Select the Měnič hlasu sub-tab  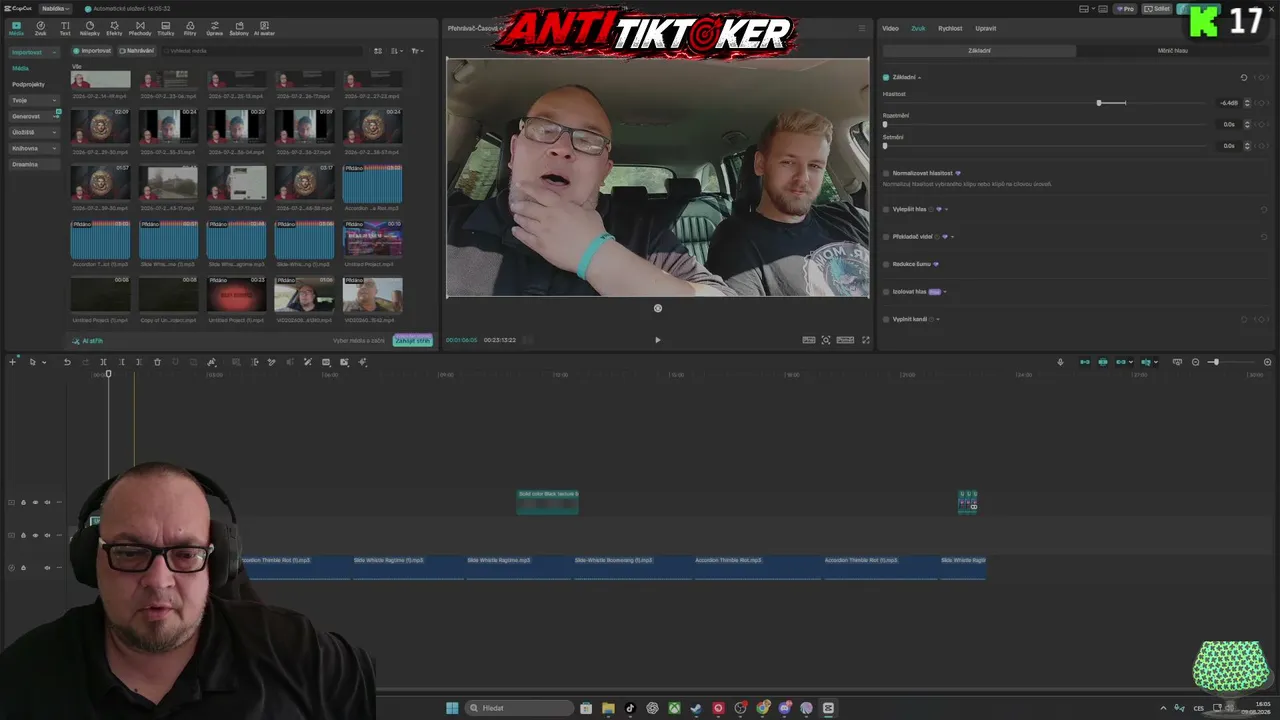1173,50
